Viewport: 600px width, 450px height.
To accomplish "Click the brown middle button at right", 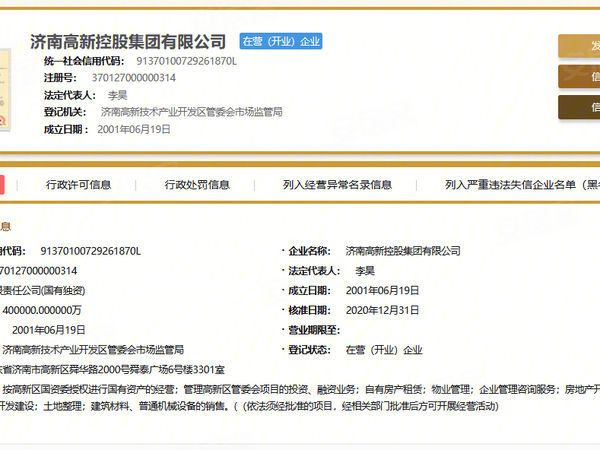I will [579, 77].
